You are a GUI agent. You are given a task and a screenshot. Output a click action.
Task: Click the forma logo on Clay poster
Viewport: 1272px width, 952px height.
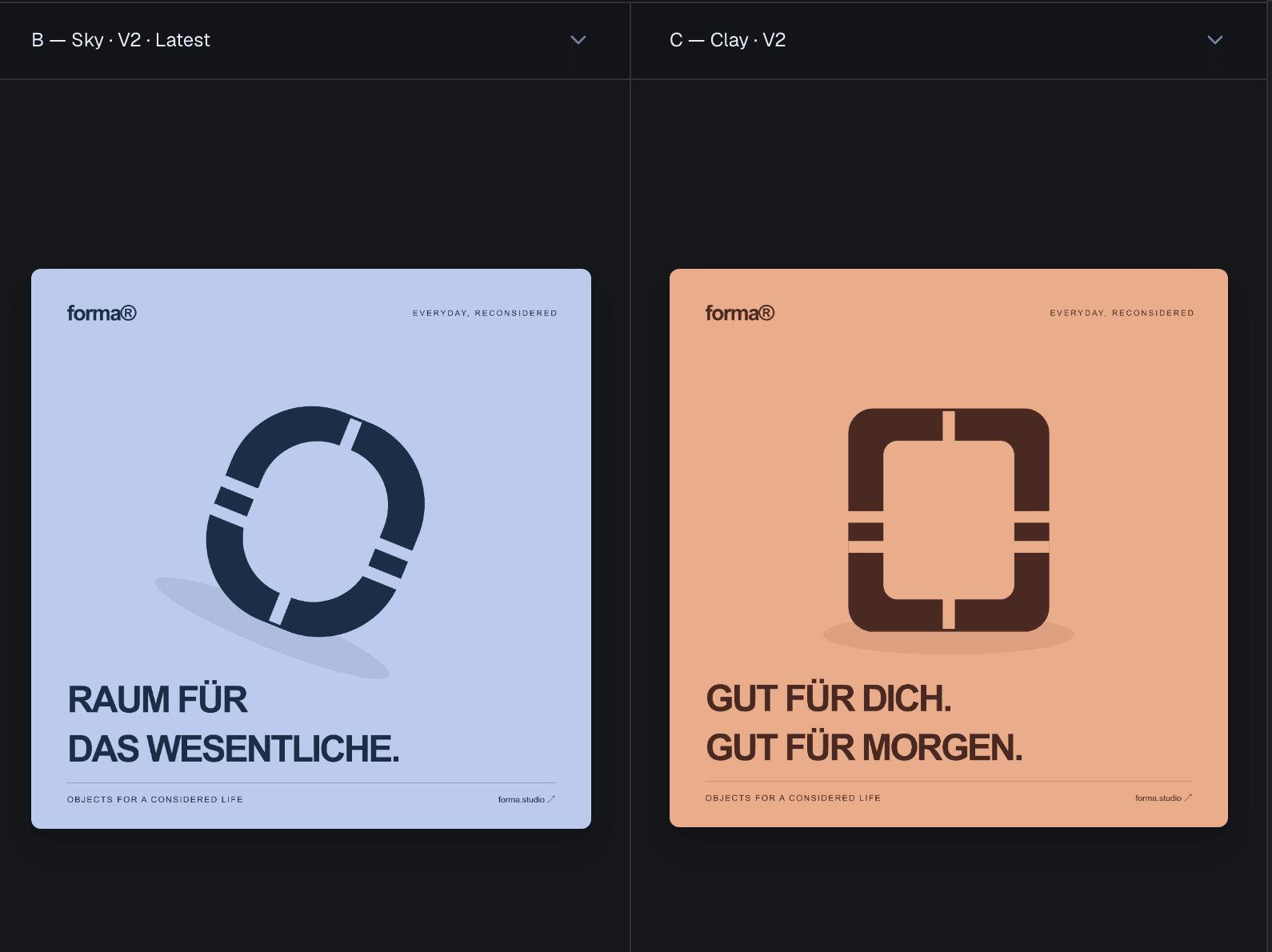[740, 313]
